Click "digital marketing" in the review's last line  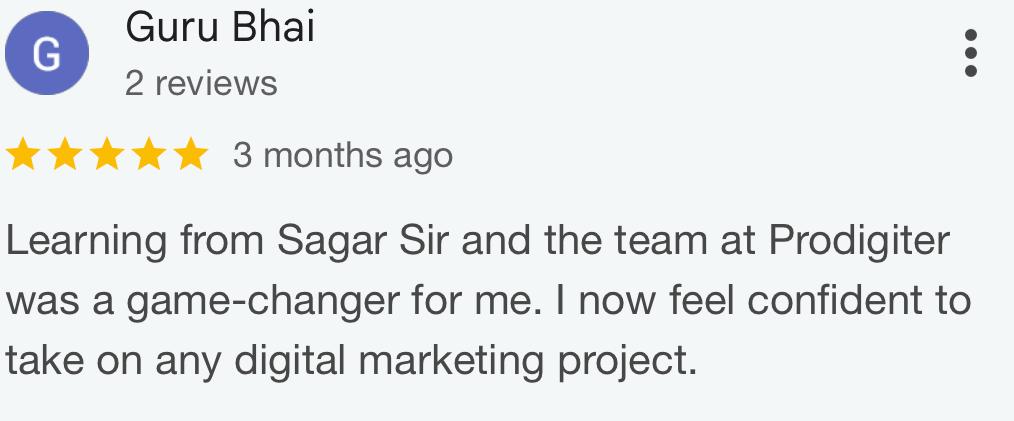click(390, 358)
